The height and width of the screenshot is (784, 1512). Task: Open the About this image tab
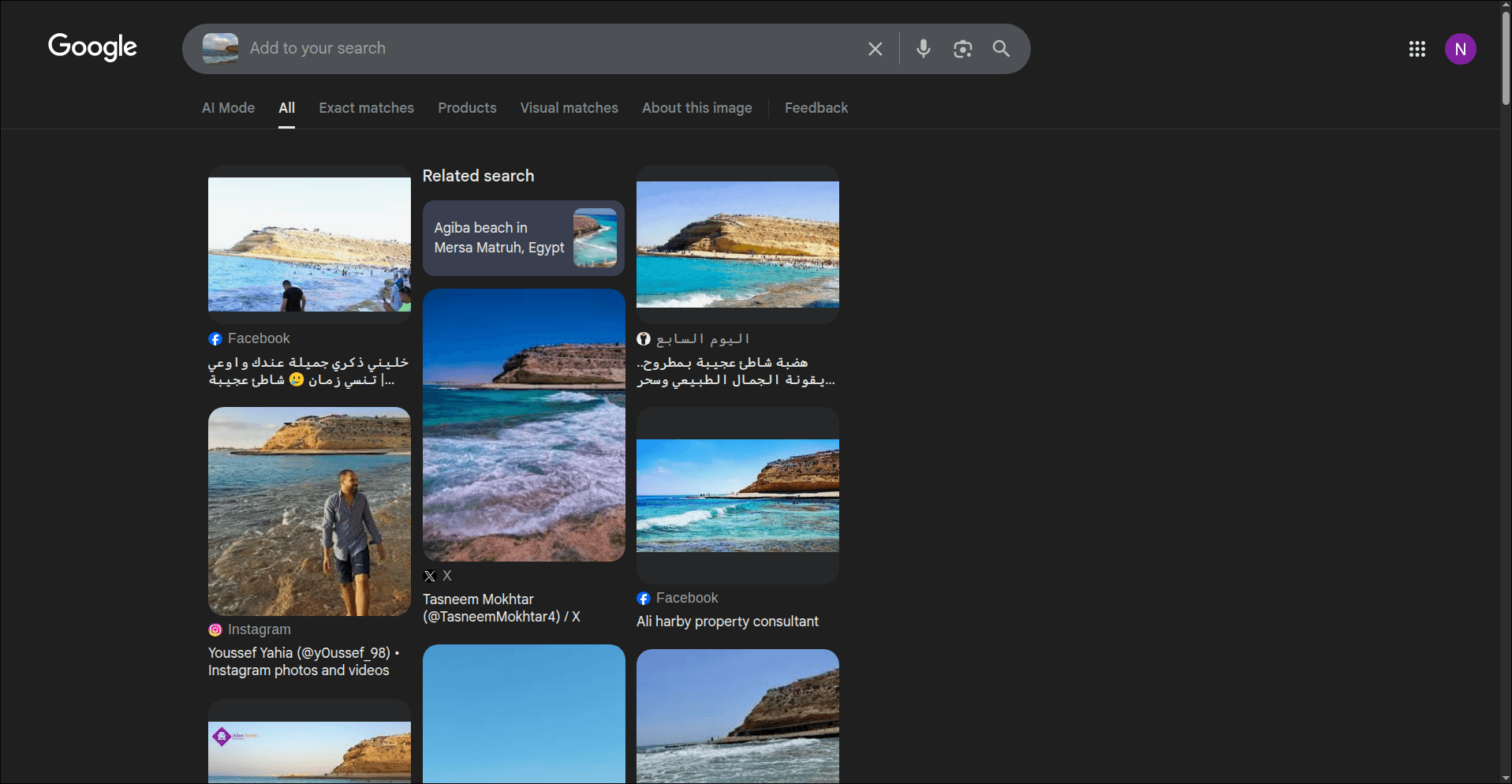696,108
